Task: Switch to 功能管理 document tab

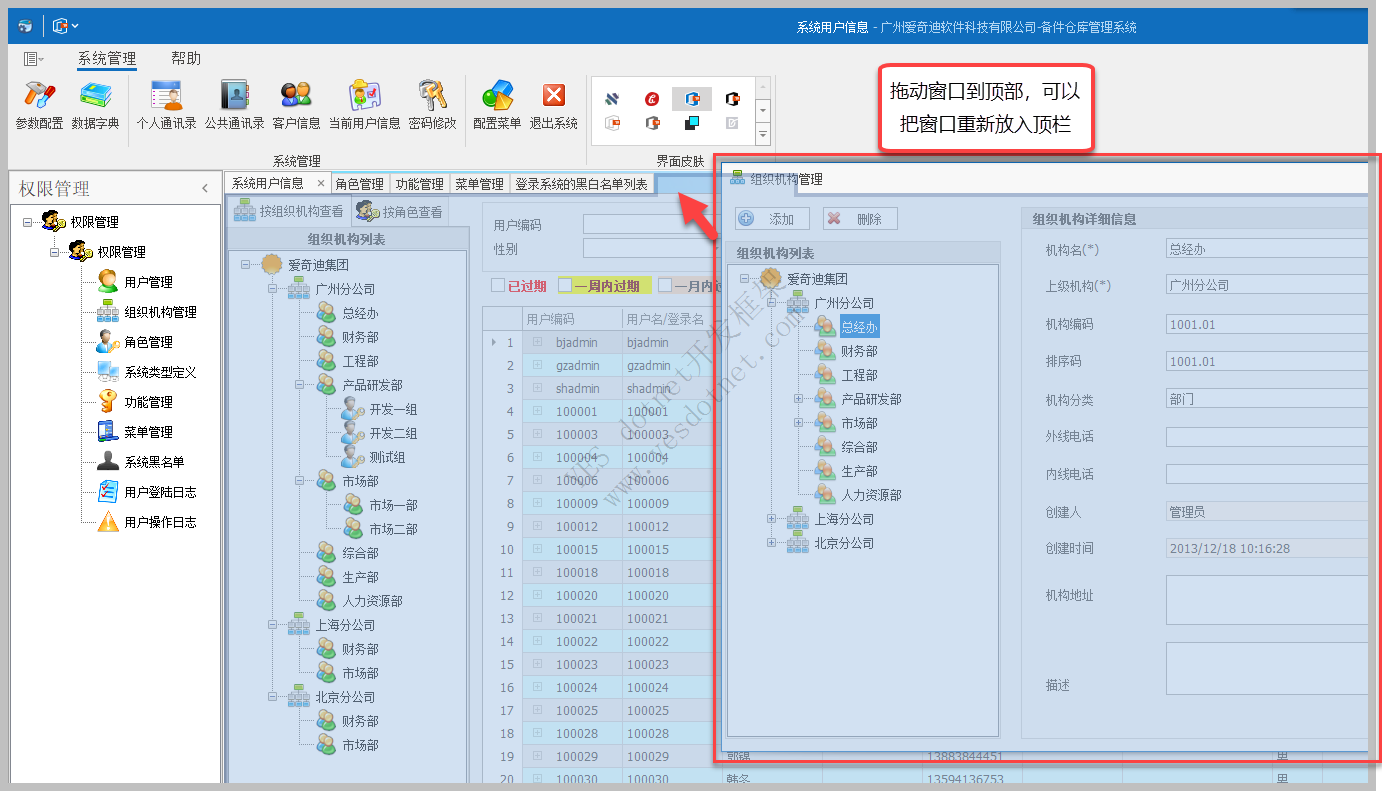Action: [x=420, y=184]
